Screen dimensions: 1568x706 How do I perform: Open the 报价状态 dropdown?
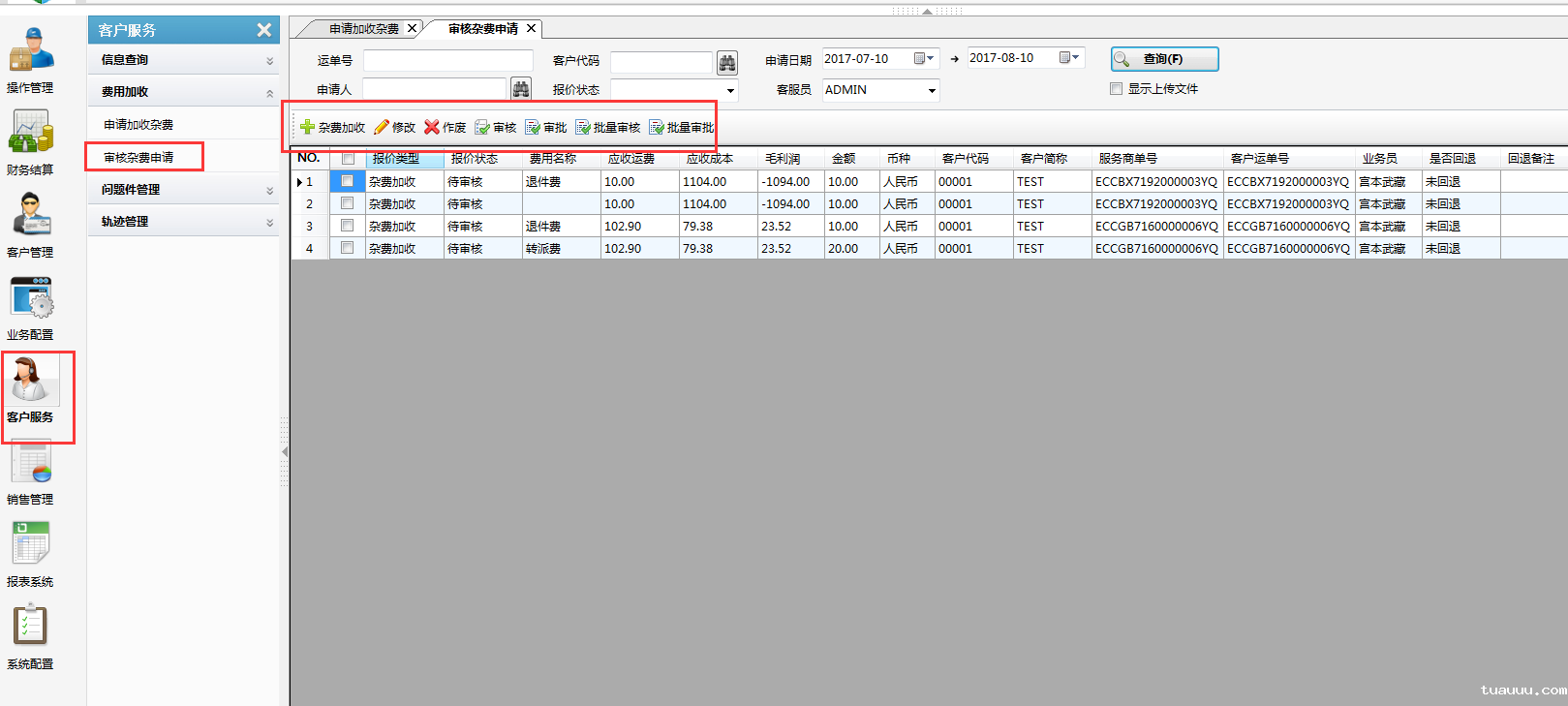point(730,90)
